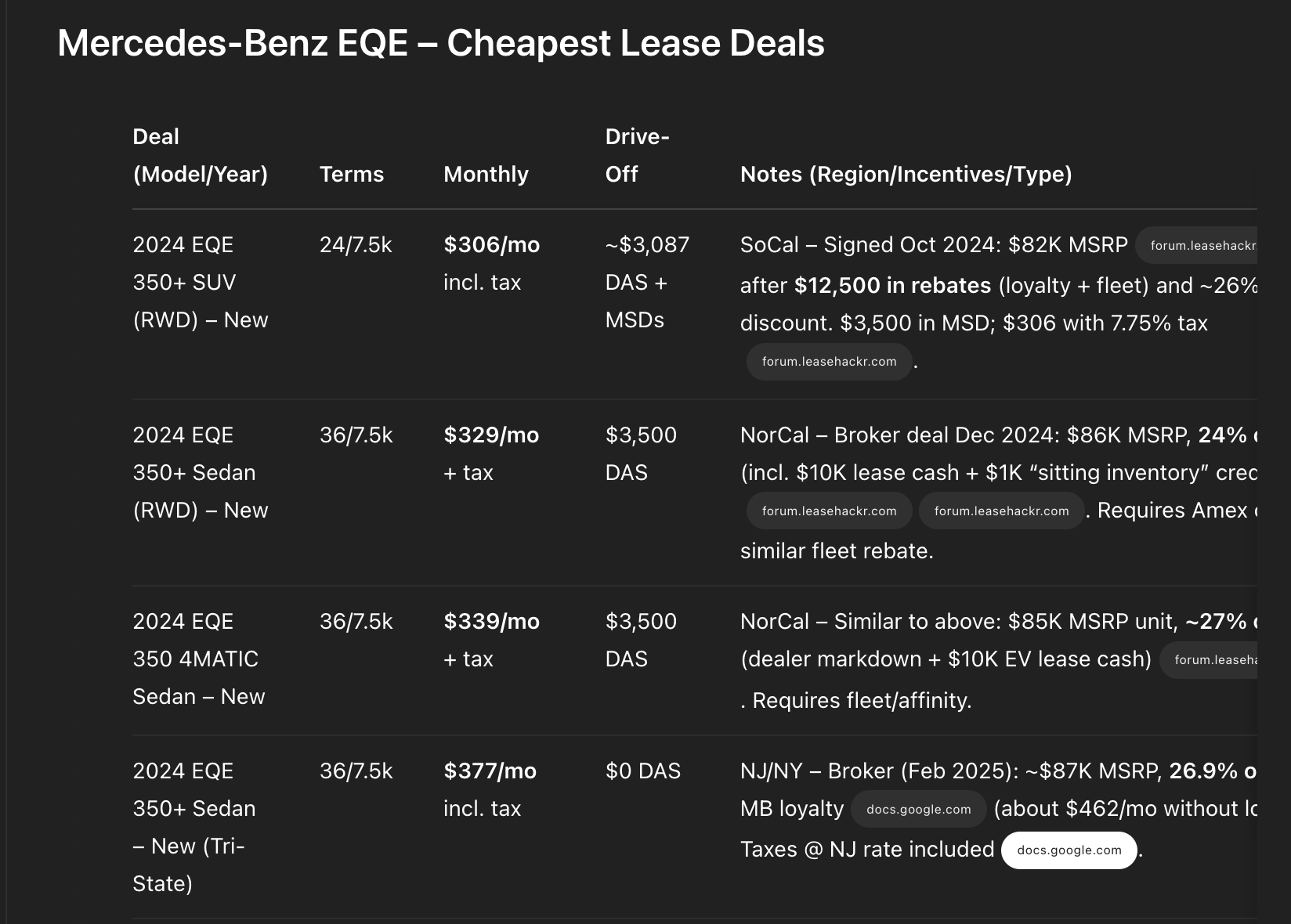
Task: Open forum.leasehackr.com chip after 7.75% tax
Action: 829,362
